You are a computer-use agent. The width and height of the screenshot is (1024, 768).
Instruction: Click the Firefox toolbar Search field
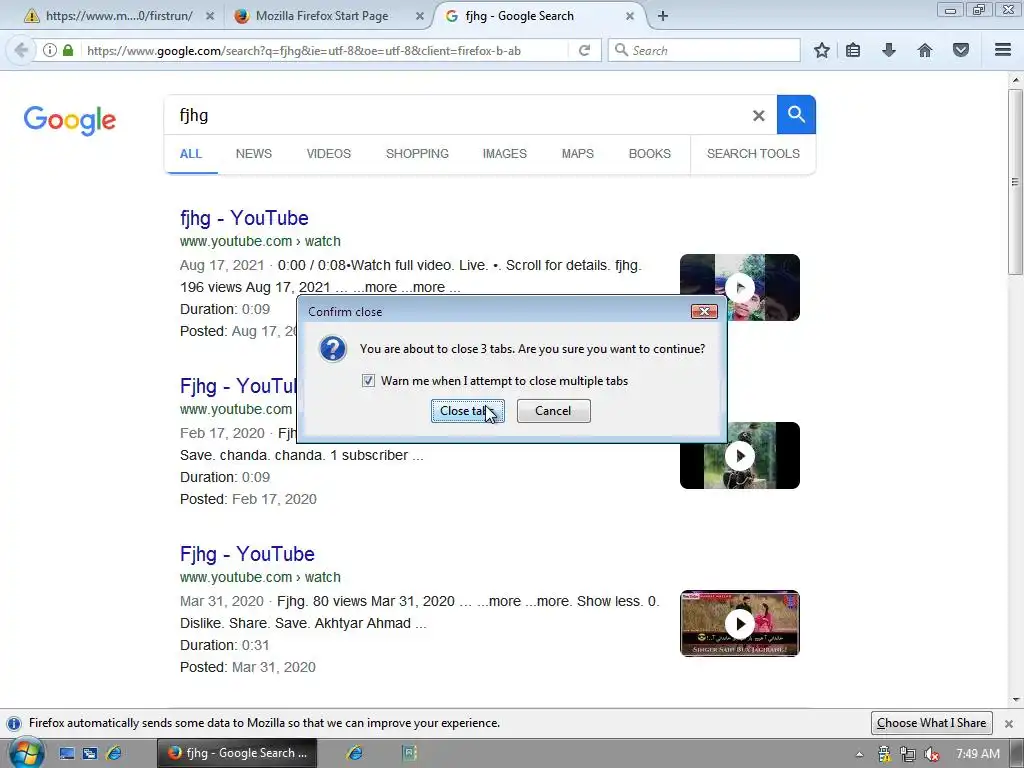pos(704,50)
